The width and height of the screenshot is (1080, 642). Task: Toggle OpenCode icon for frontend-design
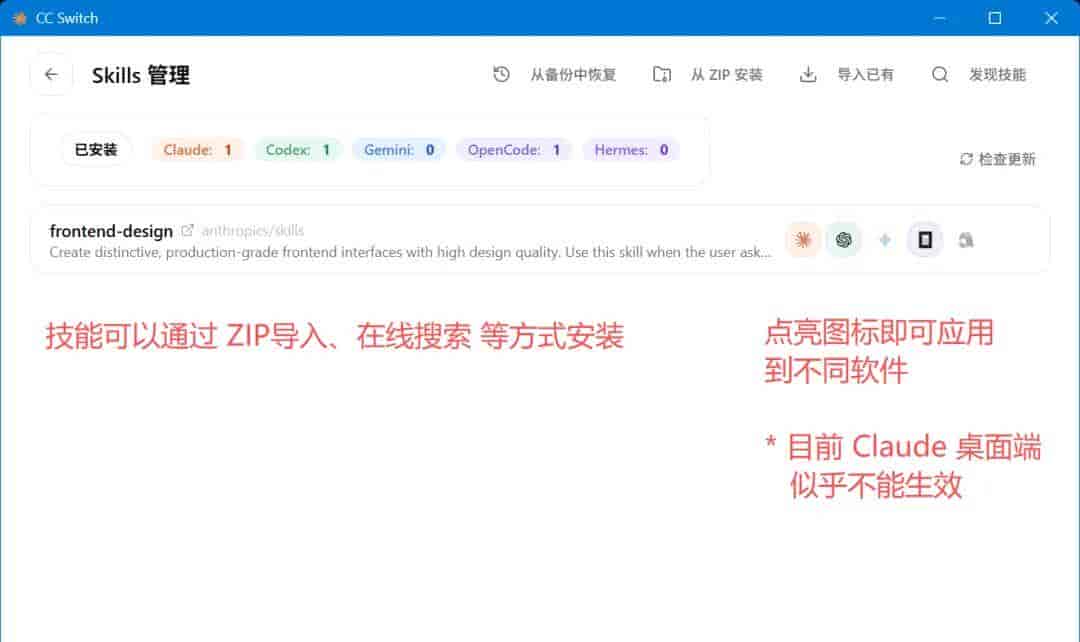tap(925, 240)
